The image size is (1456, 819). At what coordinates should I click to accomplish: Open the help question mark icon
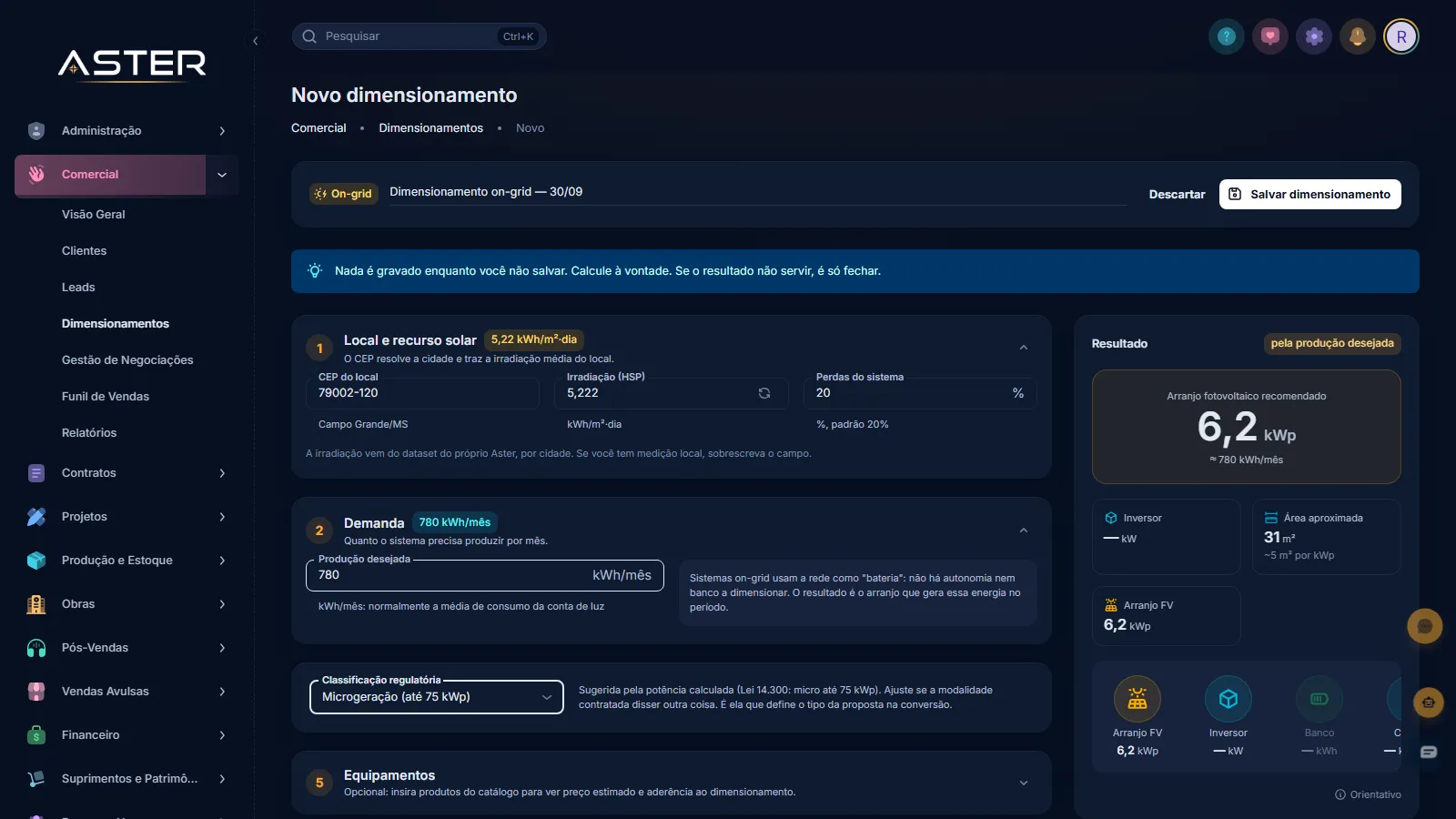pyautogui.click(x=1227, y=36)
